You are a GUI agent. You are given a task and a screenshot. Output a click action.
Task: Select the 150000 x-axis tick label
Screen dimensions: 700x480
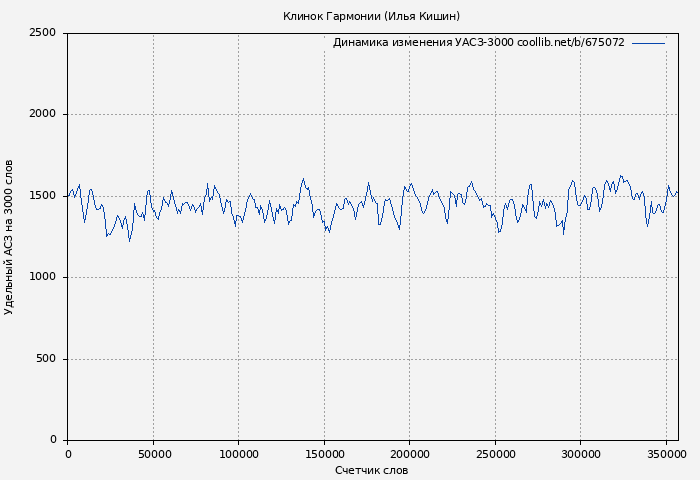click(324, 454)
